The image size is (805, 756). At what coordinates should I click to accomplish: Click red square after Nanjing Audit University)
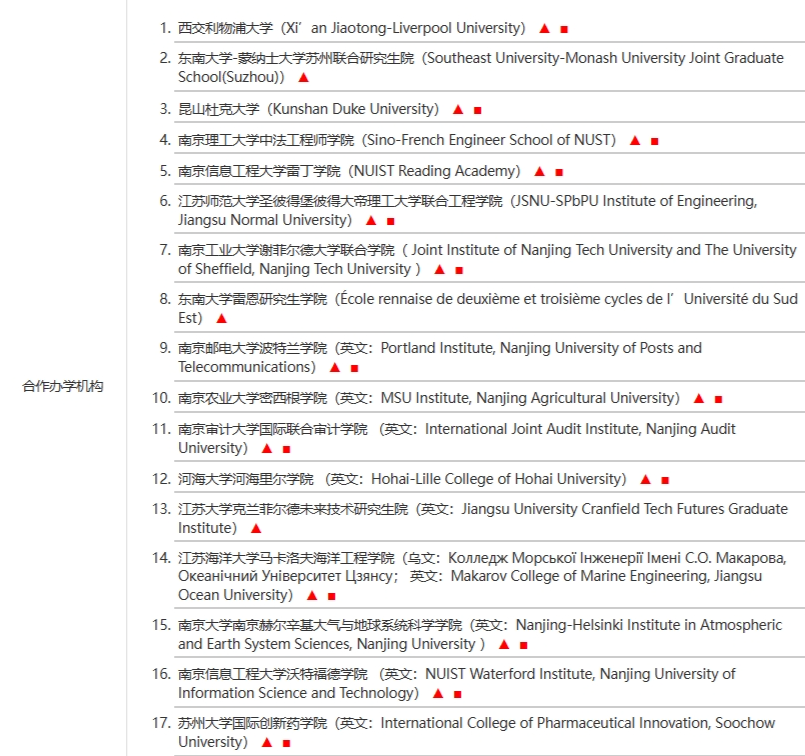tap(286, 449)
